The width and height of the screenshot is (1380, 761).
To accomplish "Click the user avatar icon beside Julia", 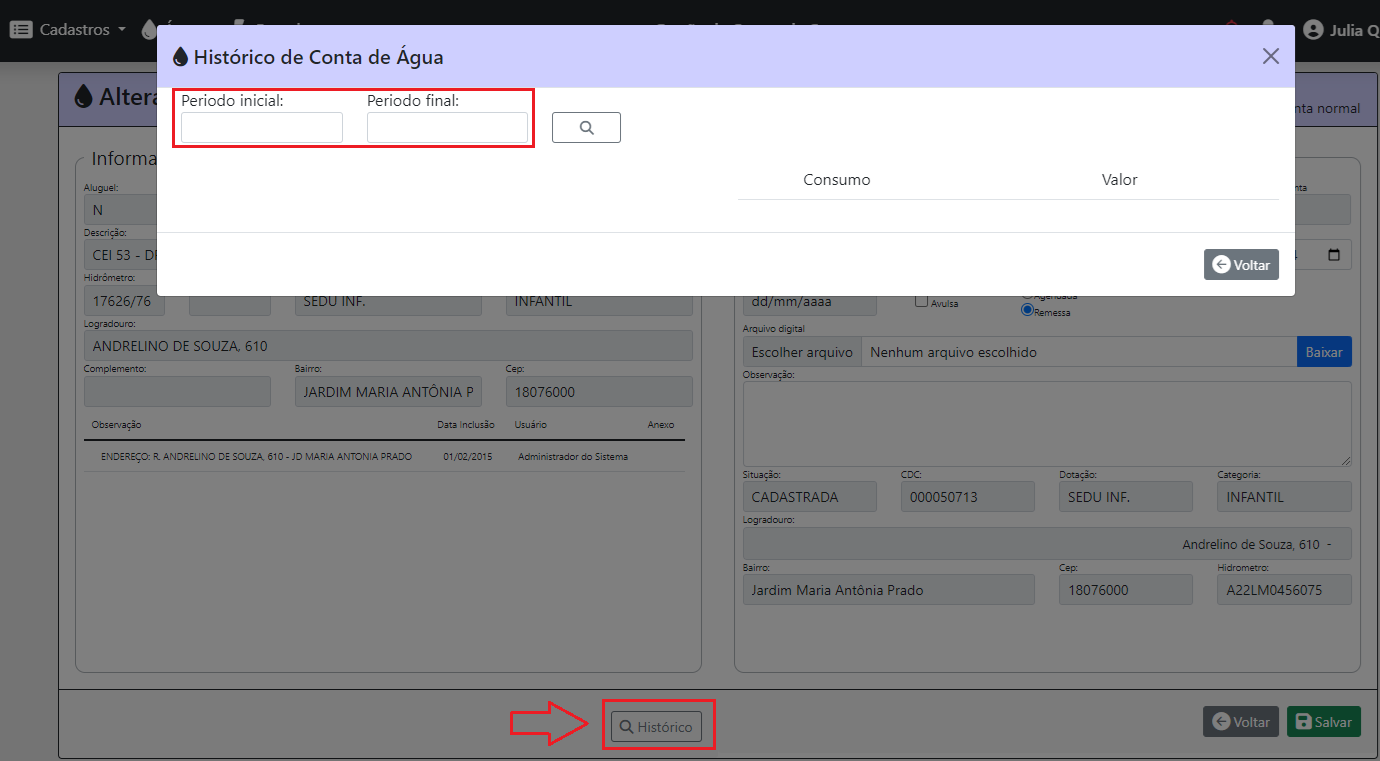I will [x=1313, y=30].
